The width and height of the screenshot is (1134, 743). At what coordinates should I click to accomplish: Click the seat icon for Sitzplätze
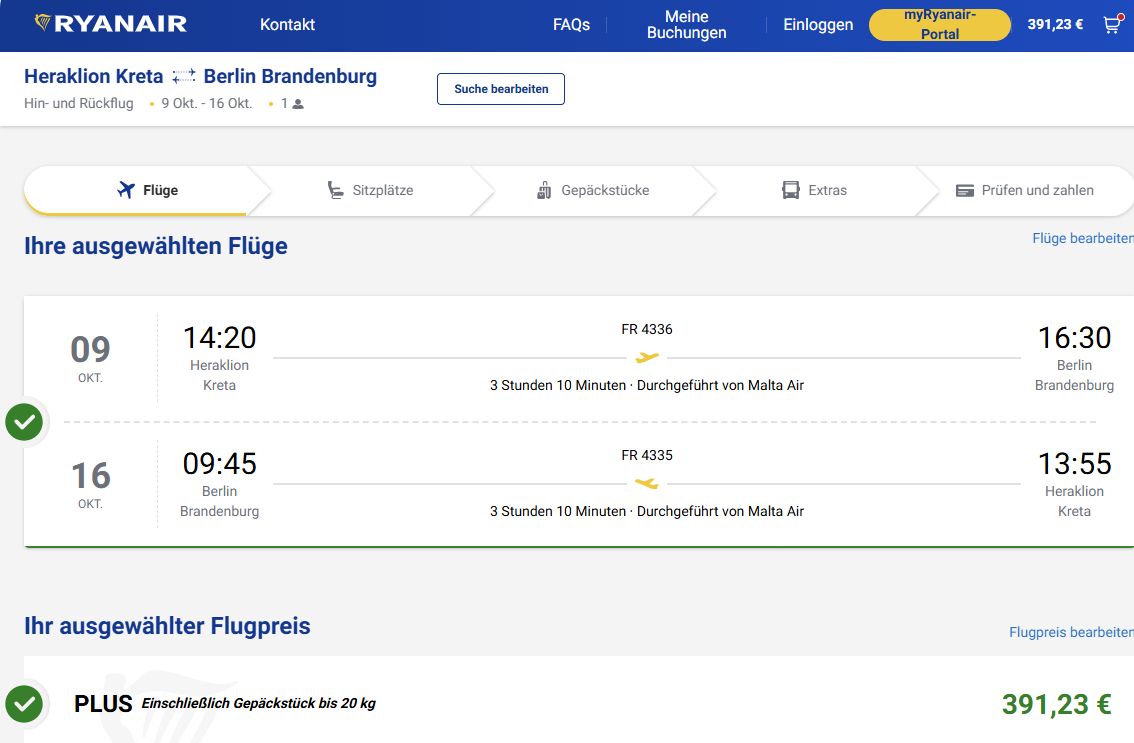(336, 190)
